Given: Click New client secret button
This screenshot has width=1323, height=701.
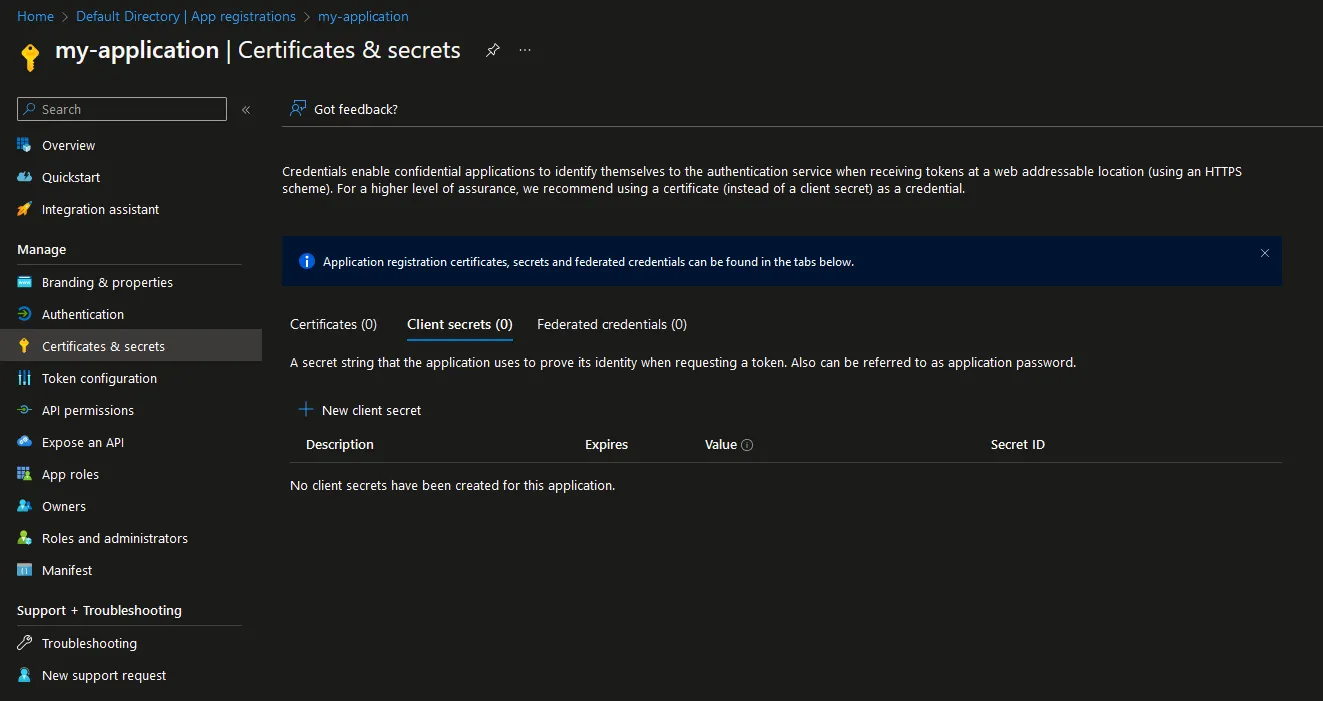Looking at the screenshot, I should (360, 410).
